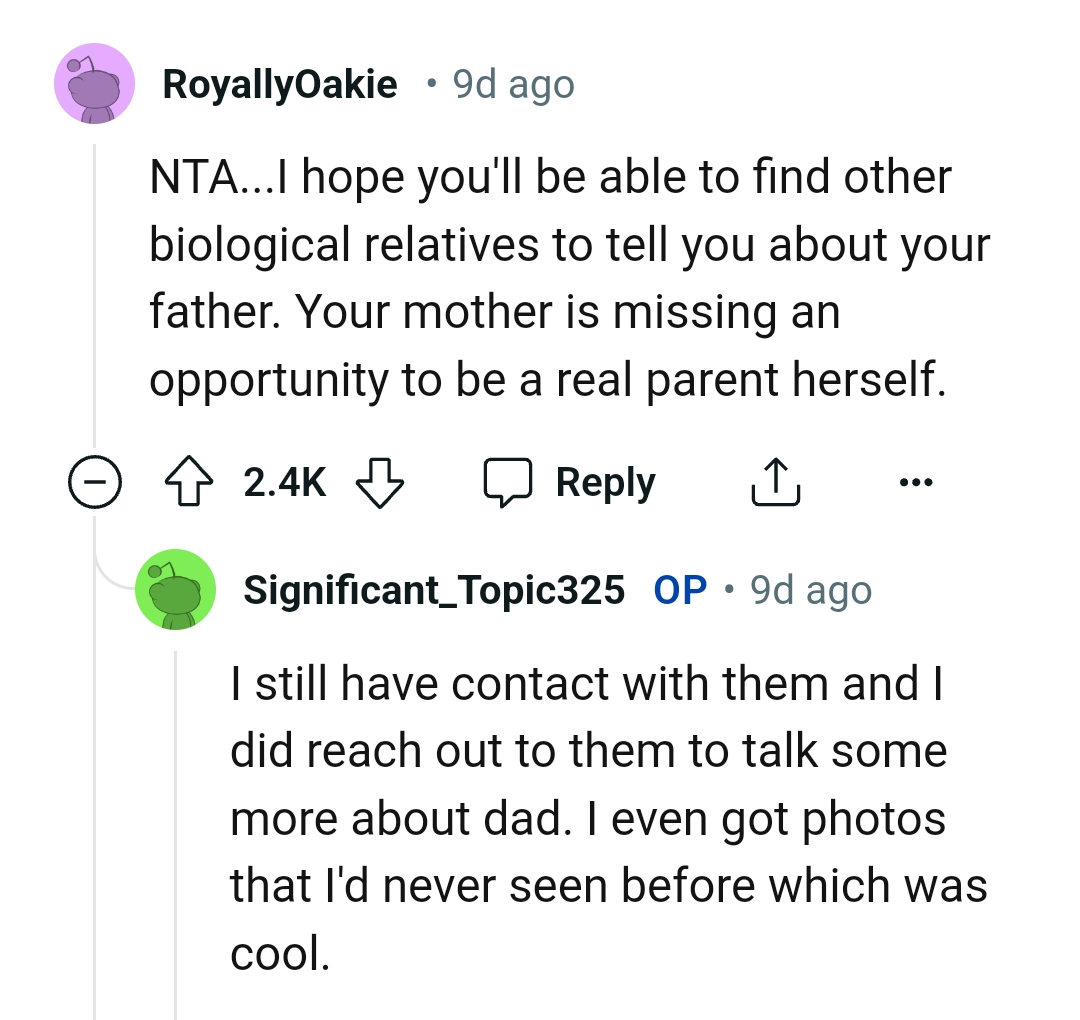
Task: Upvote RoyallyOakie's comment
Action: (x=188, y=481)
